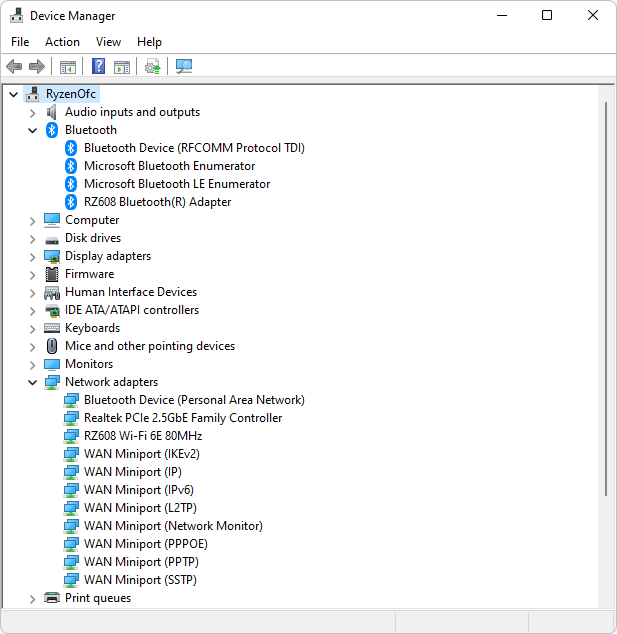Maximize the Device Manager window
This screenshot has height=634, width=617.
(x=547, y=15)
